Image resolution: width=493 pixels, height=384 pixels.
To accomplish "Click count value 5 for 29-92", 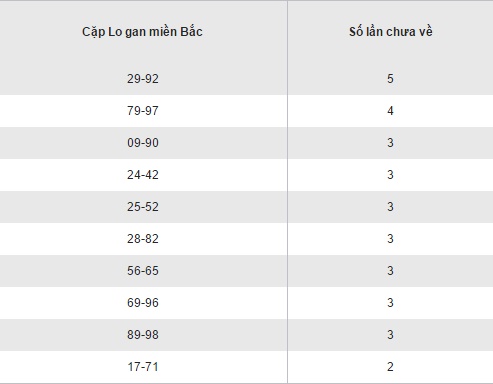I will click(x=390, y=79).
